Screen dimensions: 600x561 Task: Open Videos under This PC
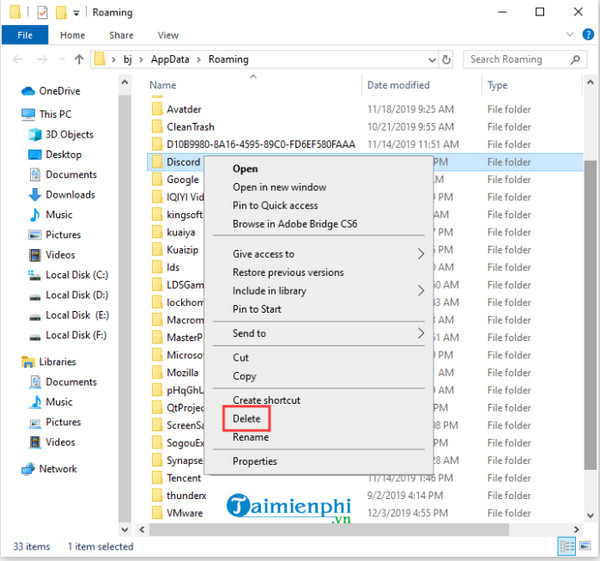(x=60, y=255)
